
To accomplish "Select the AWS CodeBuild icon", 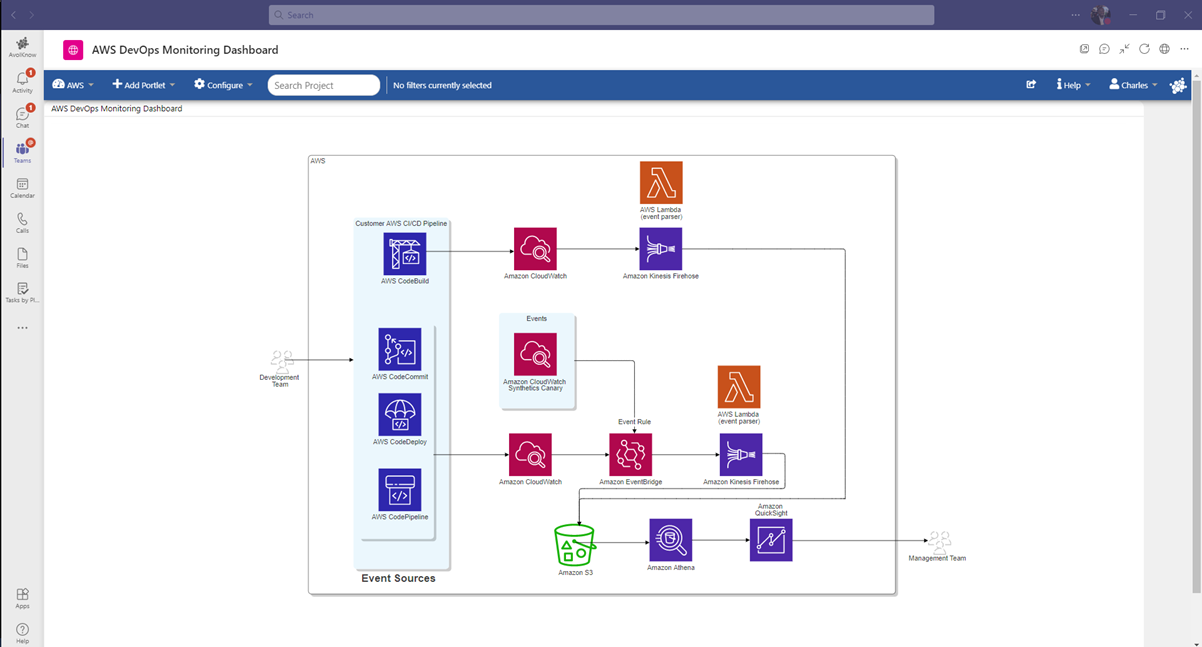I will point(405,254).
